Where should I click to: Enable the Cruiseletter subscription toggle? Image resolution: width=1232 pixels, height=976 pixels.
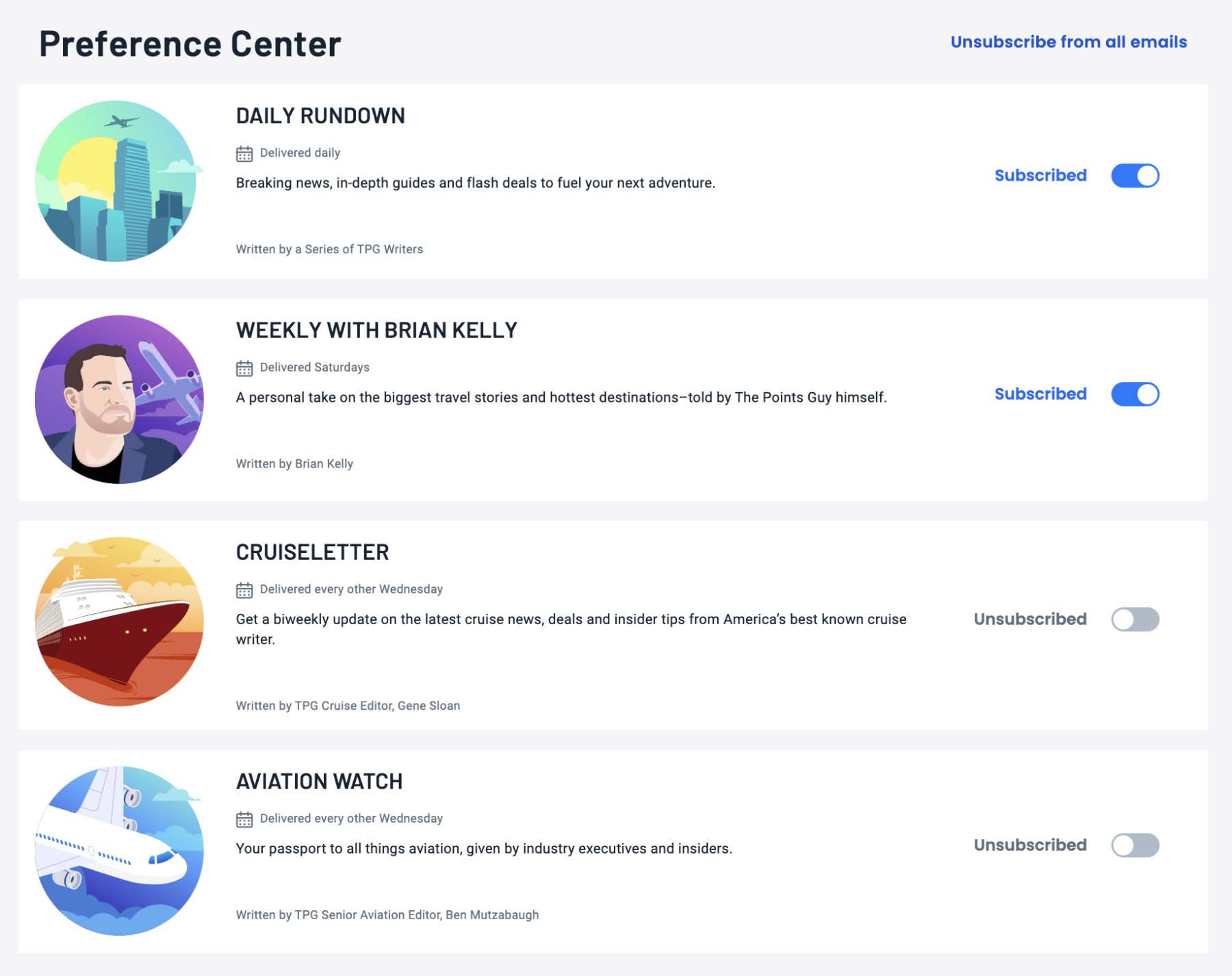(x=1135, y=619)
